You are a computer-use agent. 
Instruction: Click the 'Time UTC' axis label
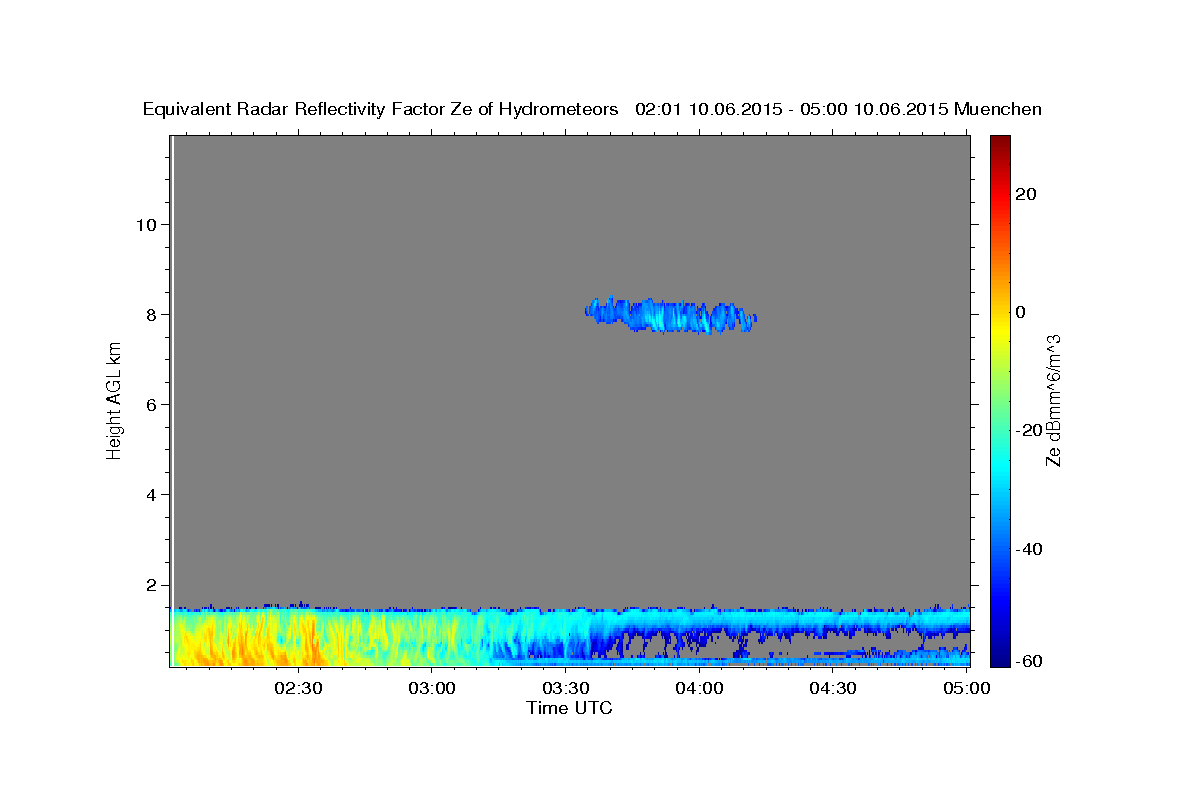click(569, 708)
